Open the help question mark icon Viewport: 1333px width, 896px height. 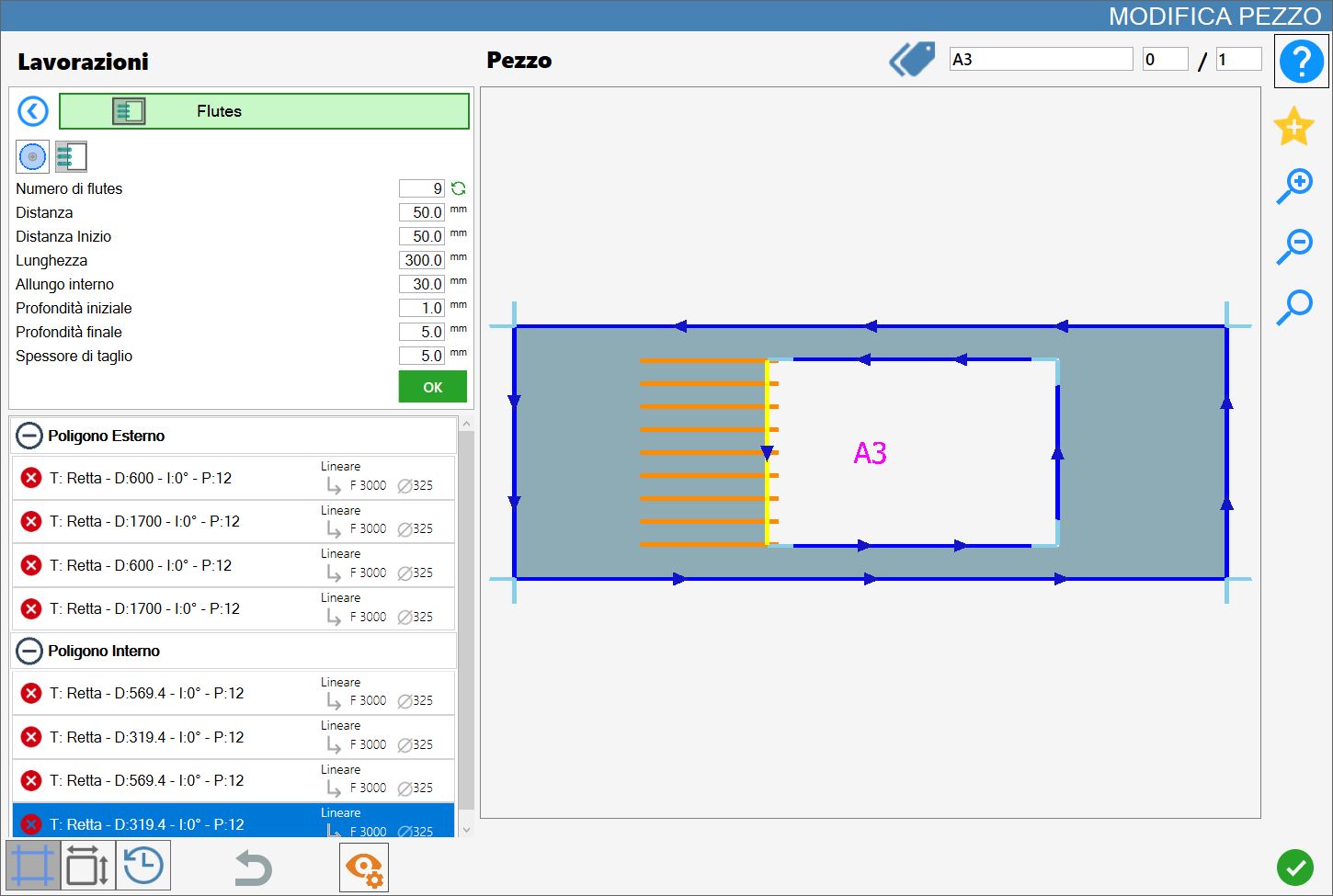tap(1301, 62)
